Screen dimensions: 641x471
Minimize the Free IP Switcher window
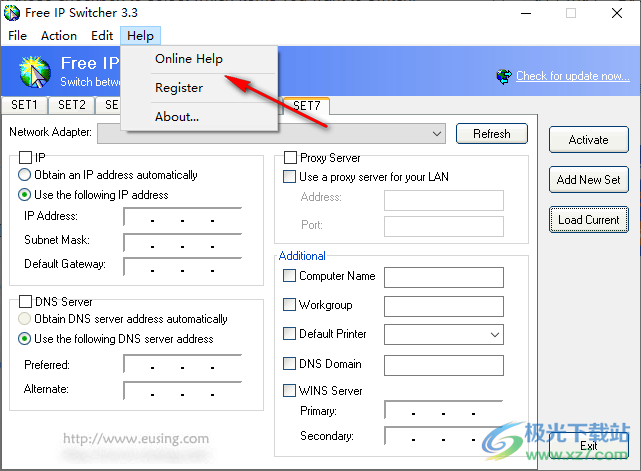tap(526, 13)
